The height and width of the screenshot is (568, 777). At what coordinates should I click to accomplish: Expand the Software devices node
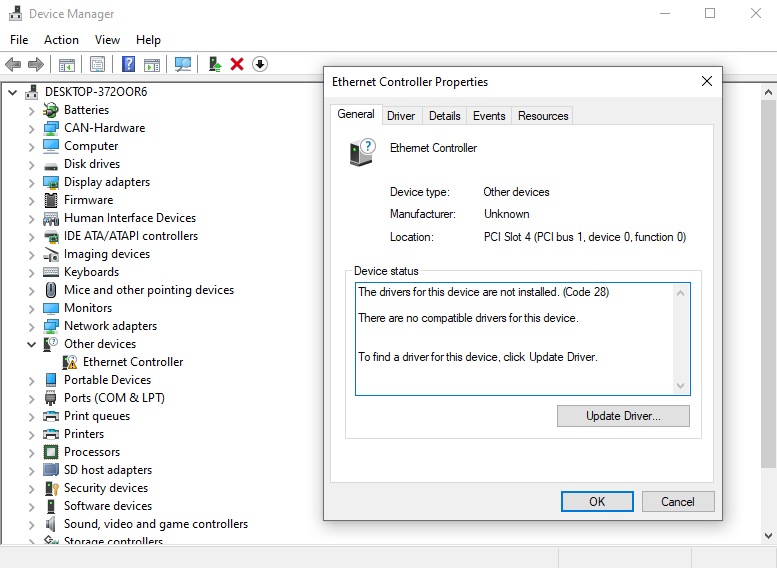(32, 507)
